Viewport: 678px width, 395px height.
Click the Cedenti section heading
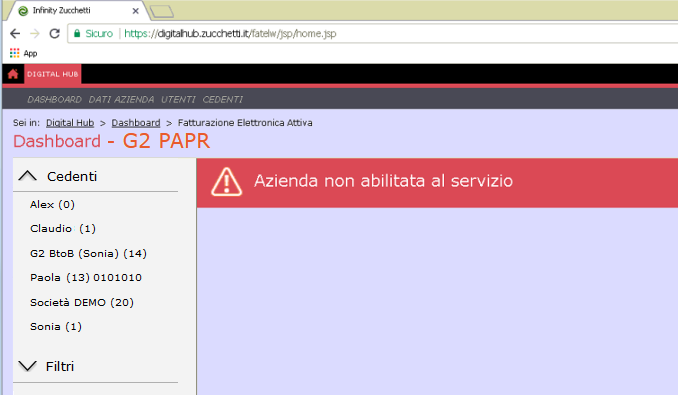coord(72,176)
